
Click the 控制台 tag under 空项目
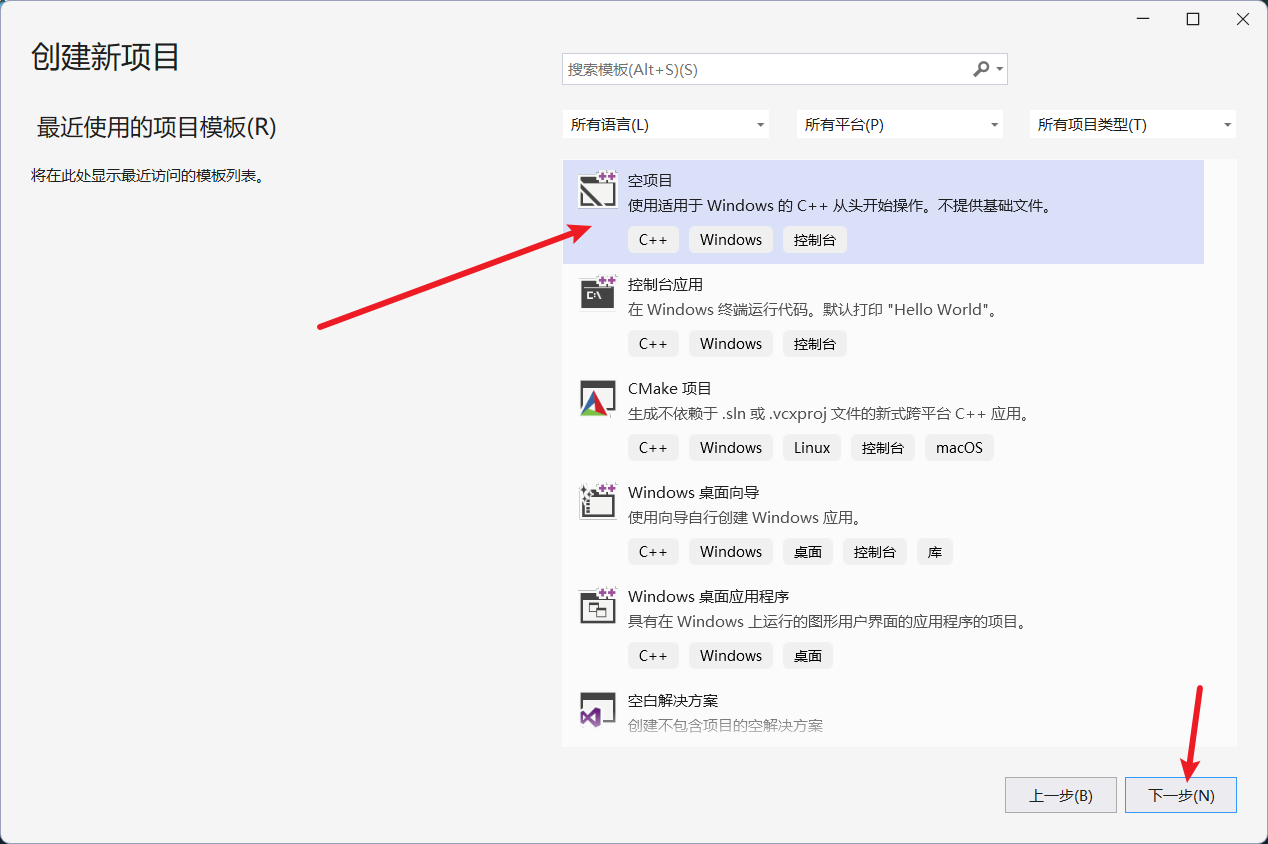point(815,240)
